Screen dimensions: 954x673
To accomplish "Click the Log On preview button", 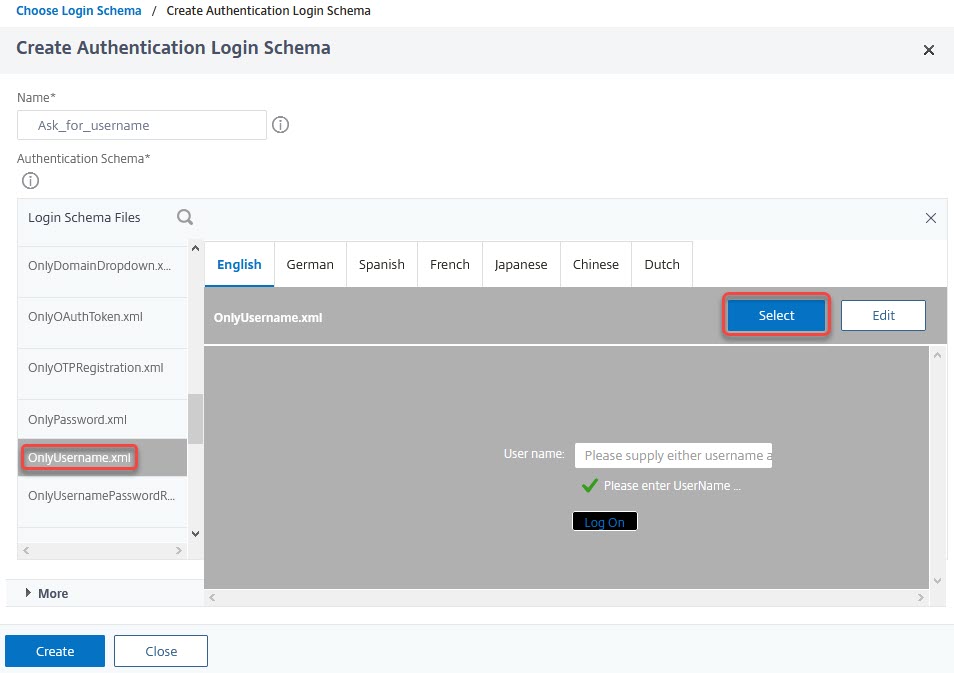I will point(605,521).
